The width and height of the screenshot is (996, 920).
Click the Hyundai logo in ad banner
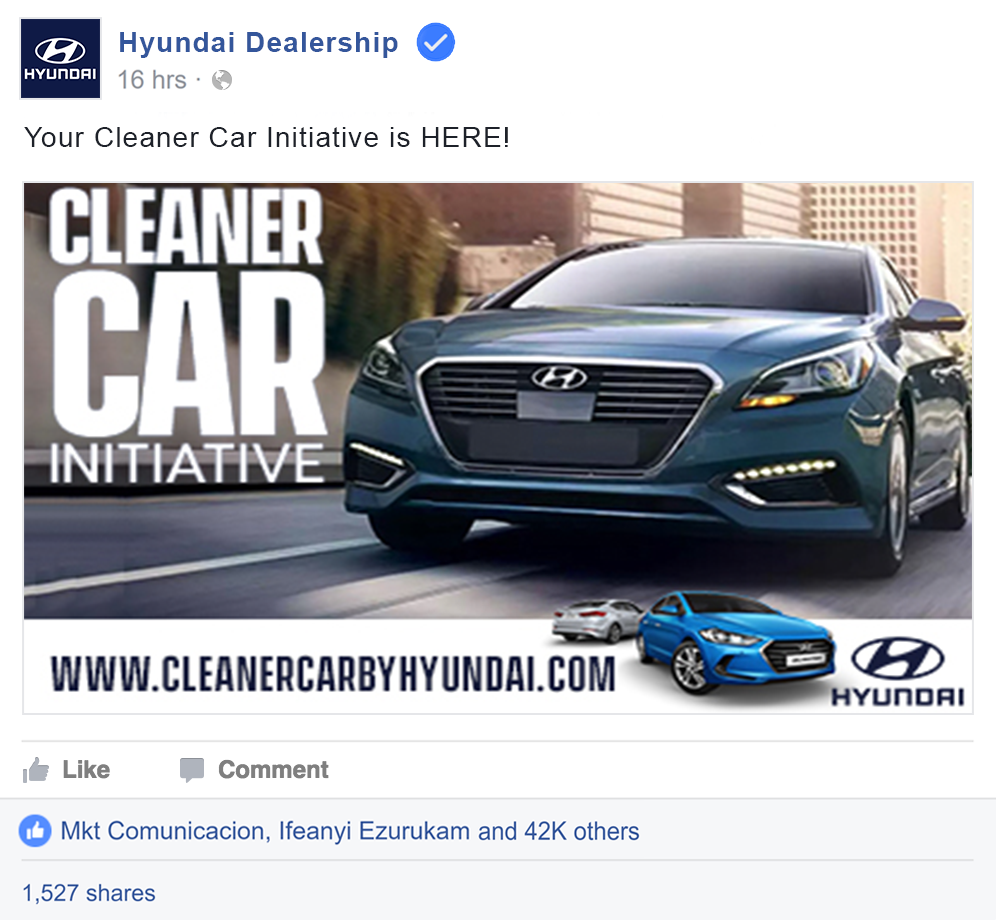898,672
